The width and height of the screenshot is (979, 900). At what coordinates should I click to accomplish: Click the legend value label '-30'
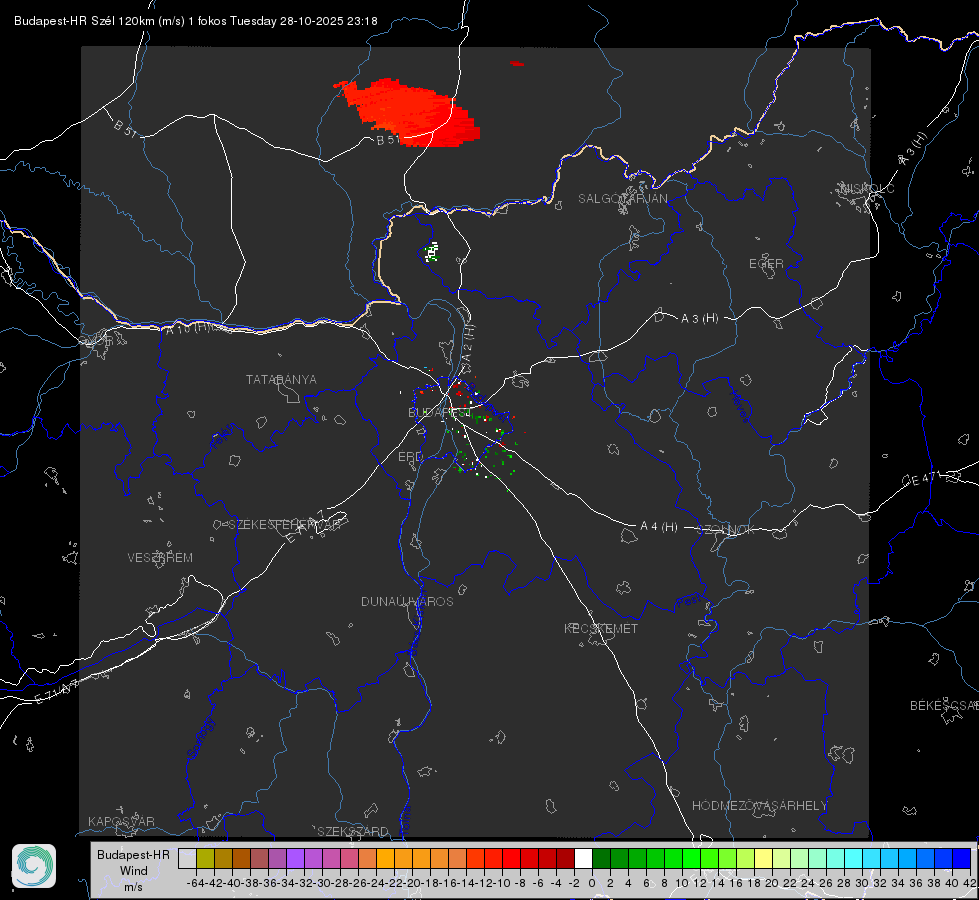322,883
